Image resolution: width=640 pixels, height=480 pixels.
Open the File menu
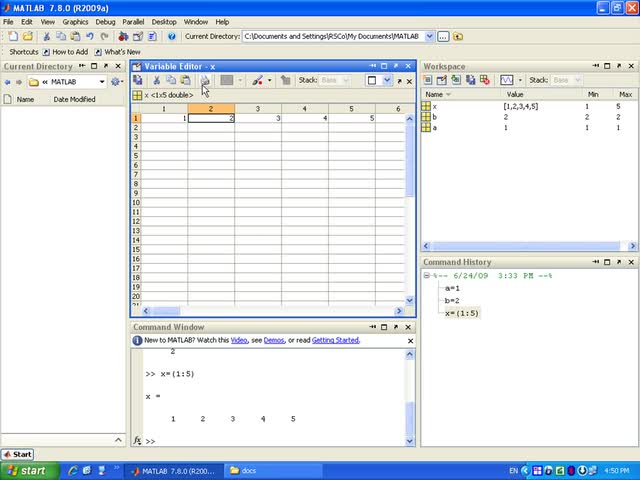(x=8, y=22)
